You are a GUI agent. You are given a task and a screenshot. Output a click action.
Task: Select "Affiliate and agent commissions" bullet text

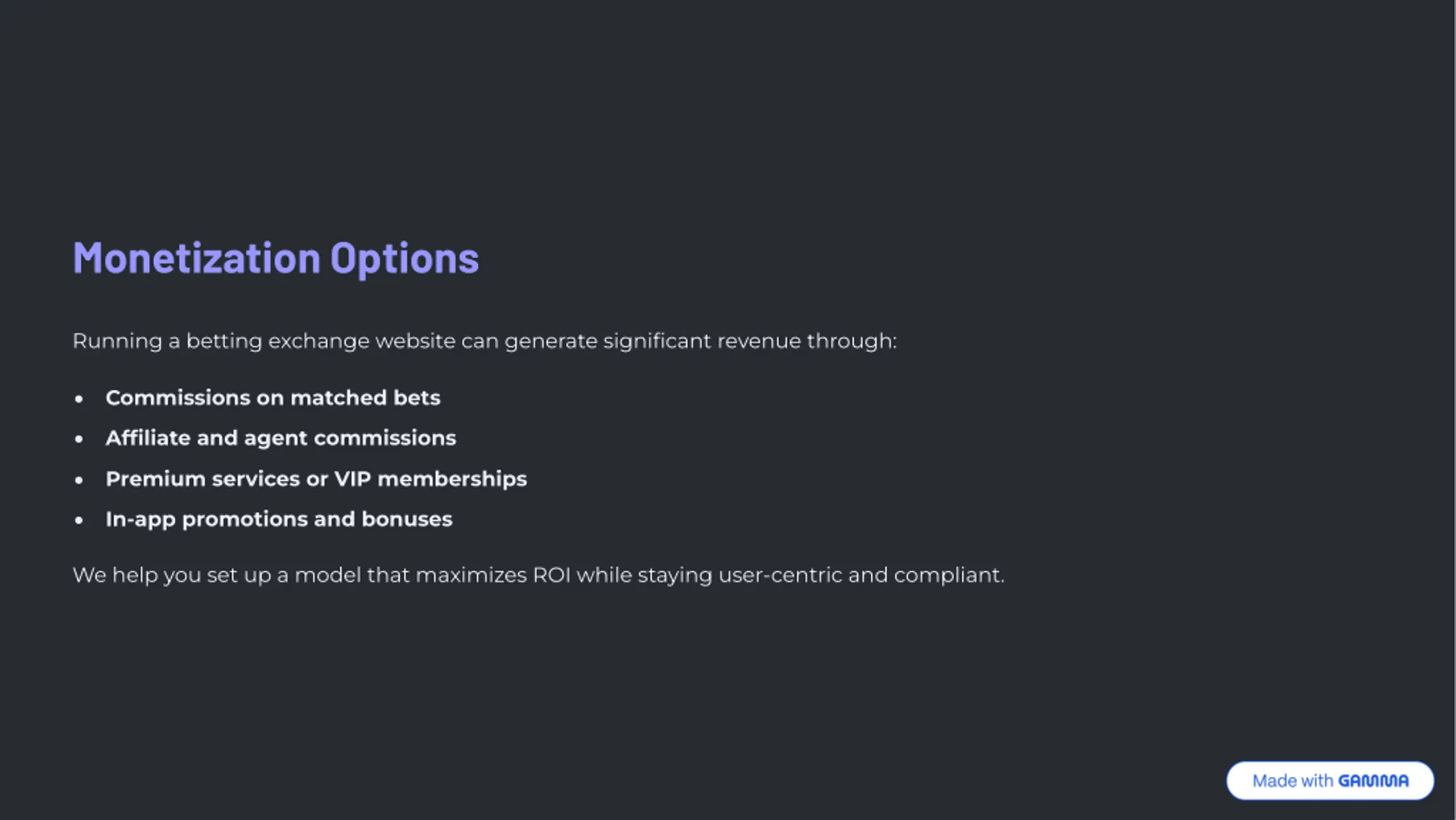pyautogui.click(x=281, y=438)
